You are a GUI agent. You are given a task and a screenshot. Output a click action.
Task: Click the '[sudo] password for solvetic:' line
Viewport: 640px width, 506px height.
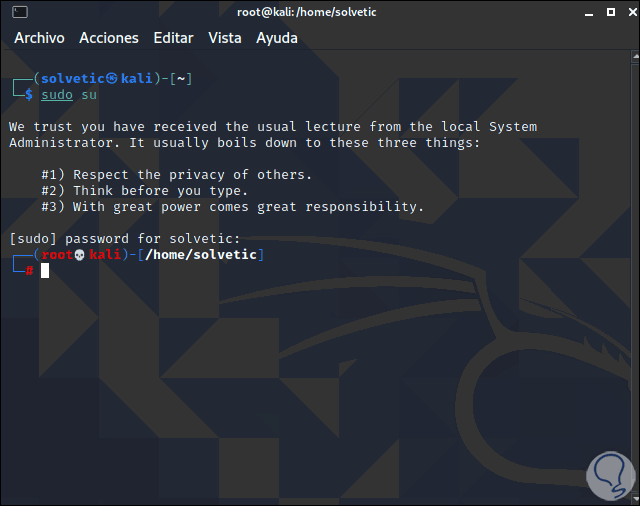[124, 239]
